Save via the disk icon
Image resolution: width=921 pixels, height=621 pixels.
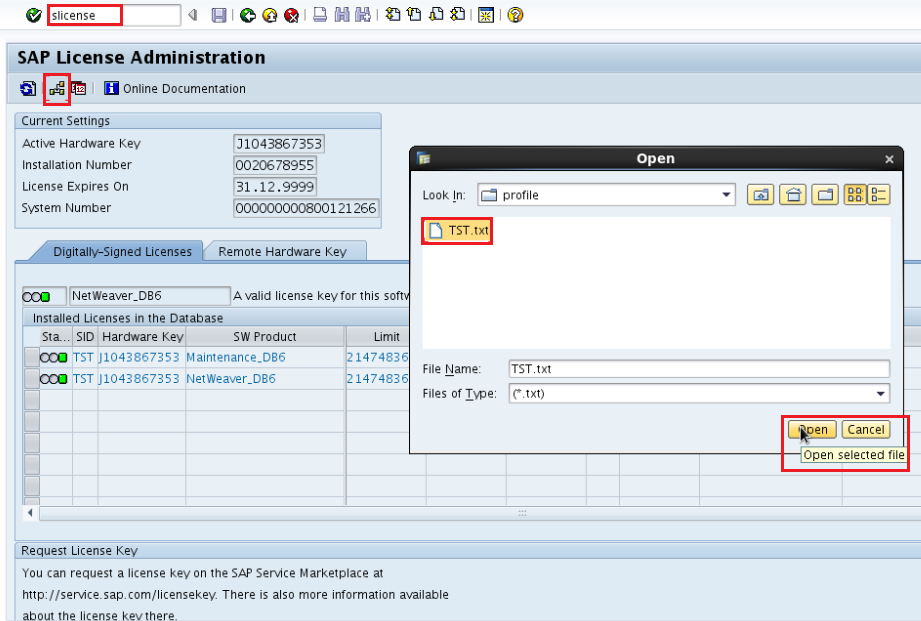point(218,15)
